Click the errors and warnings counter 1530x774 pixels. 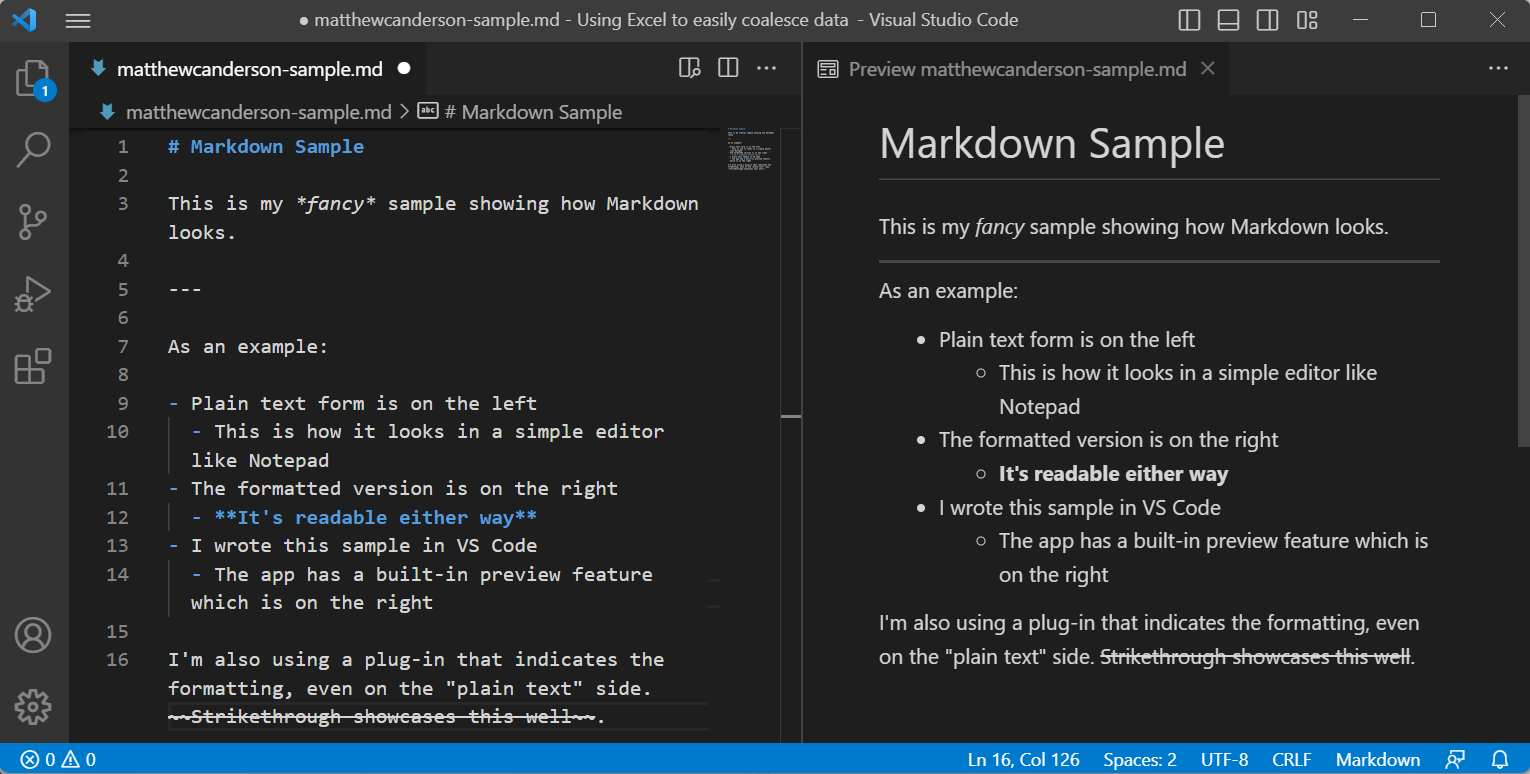click(x=55, y=759)
